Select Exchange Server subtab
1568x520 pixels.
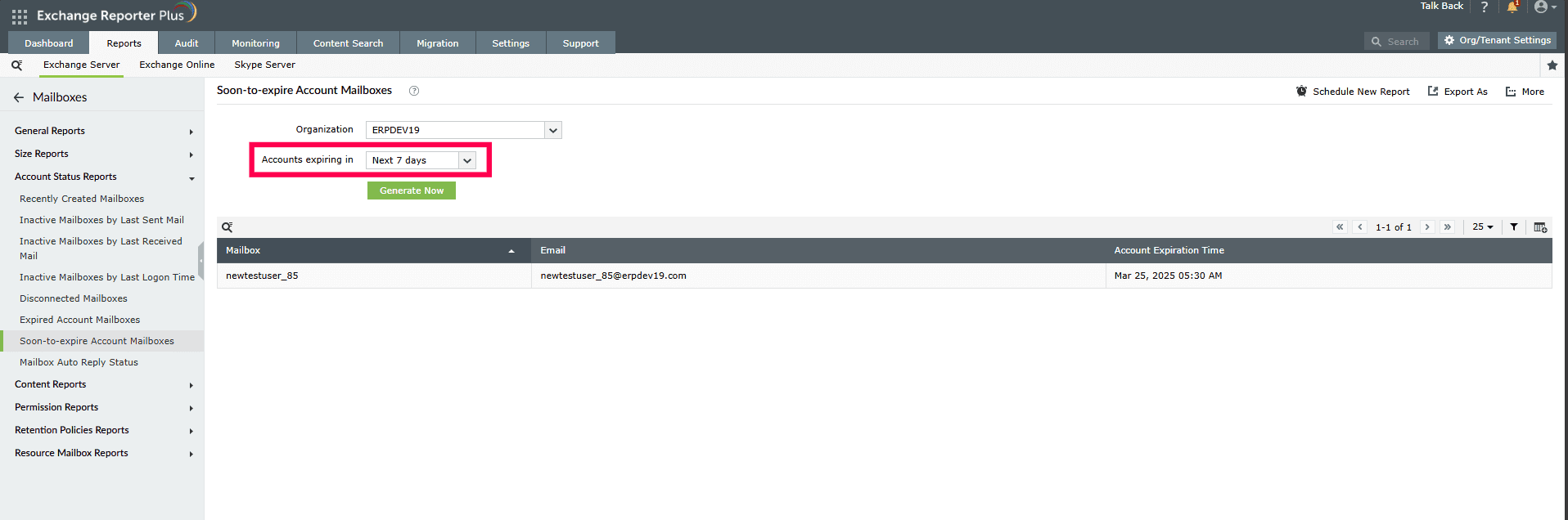[x=81, y=65]
